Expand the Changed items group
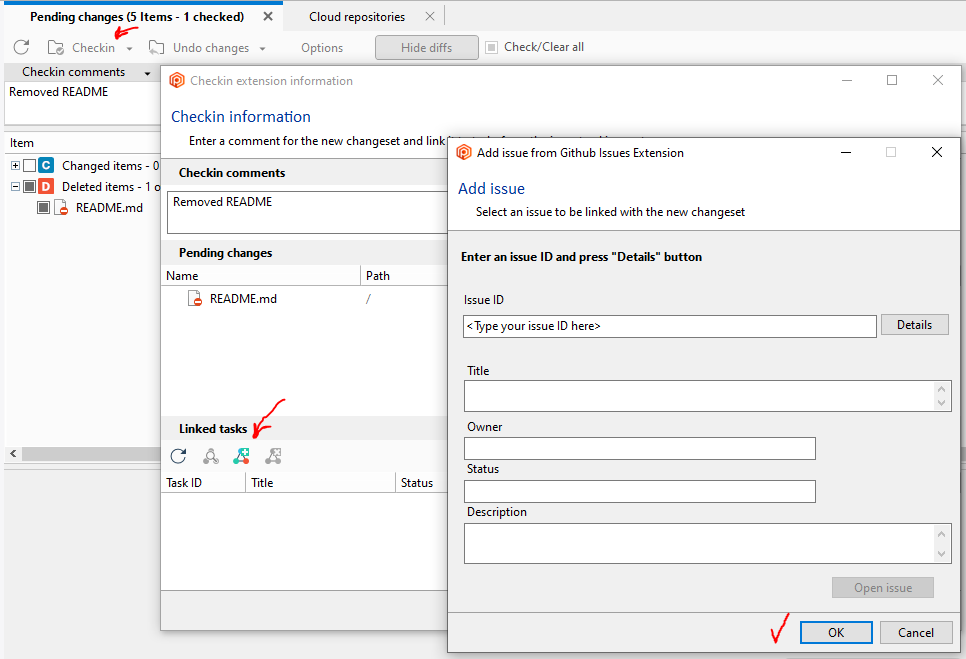Viewport: 966px width, 659px height. coord(15,166)
